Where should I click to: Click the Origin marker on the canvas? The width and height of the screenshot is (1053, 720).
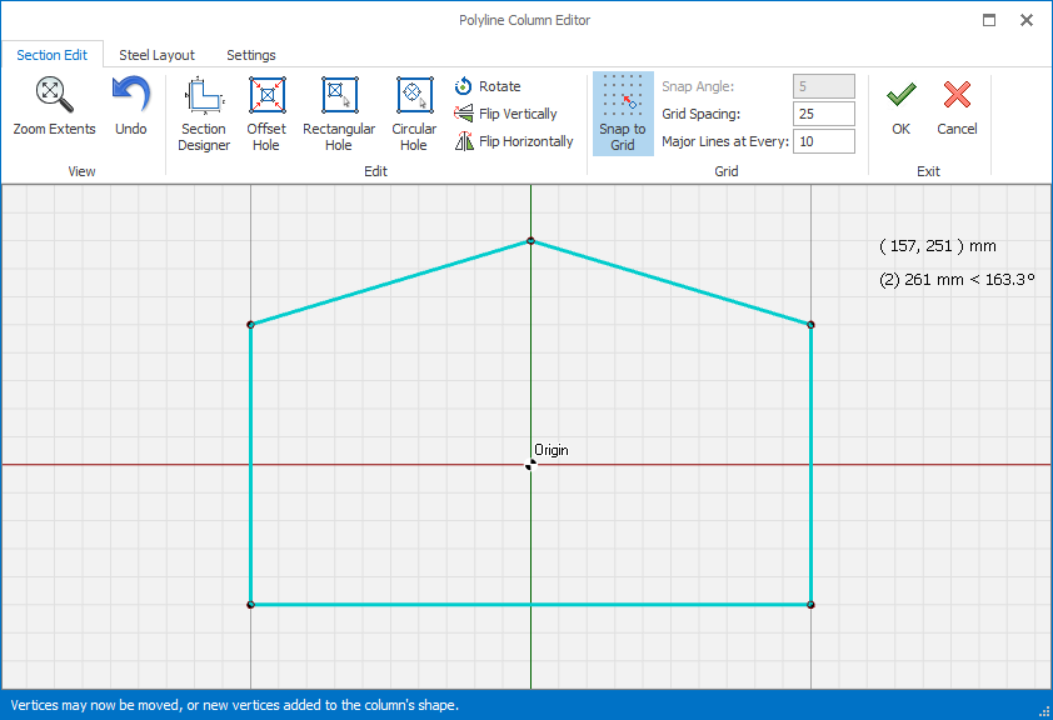[530, 465]
